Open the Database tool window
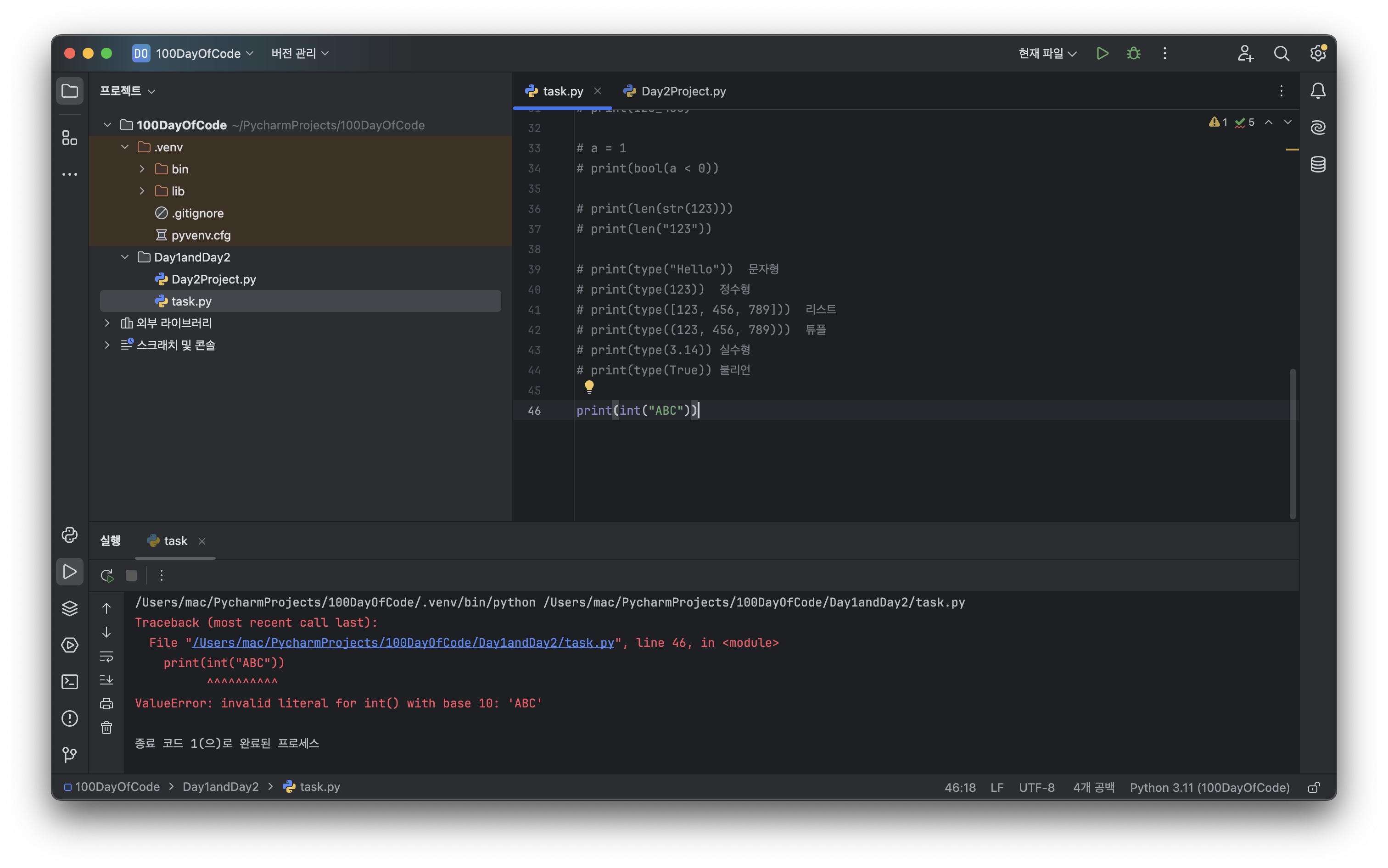 click(1317, 164)
